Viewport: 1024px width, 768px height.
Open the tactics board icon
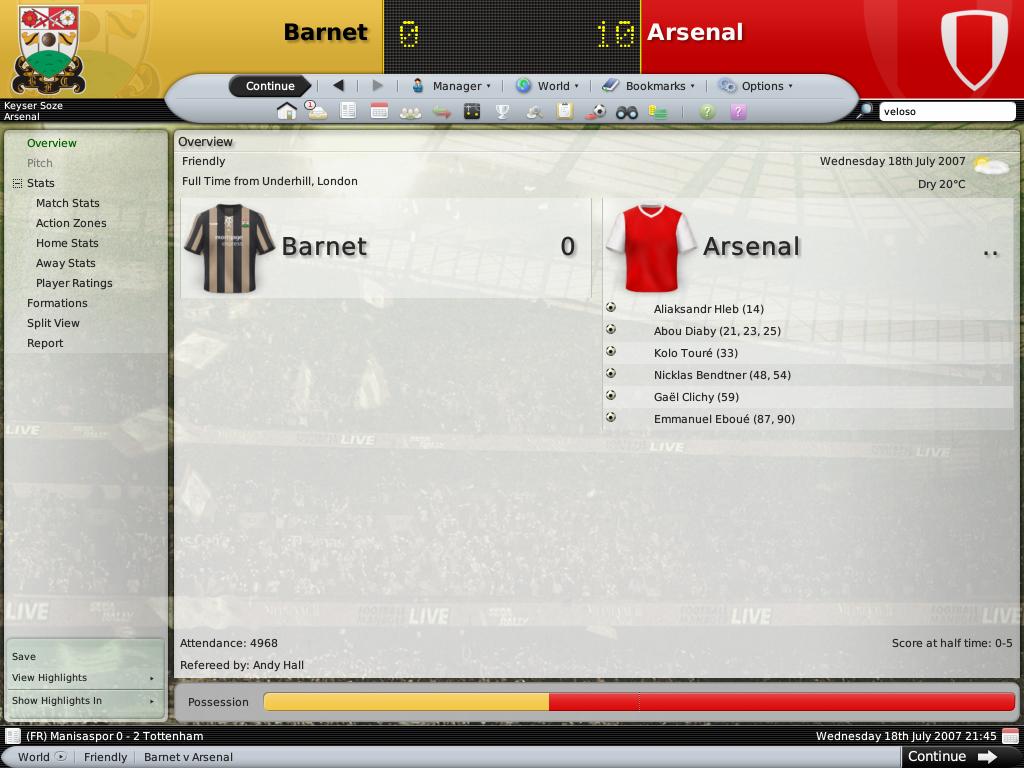(472, 112)
